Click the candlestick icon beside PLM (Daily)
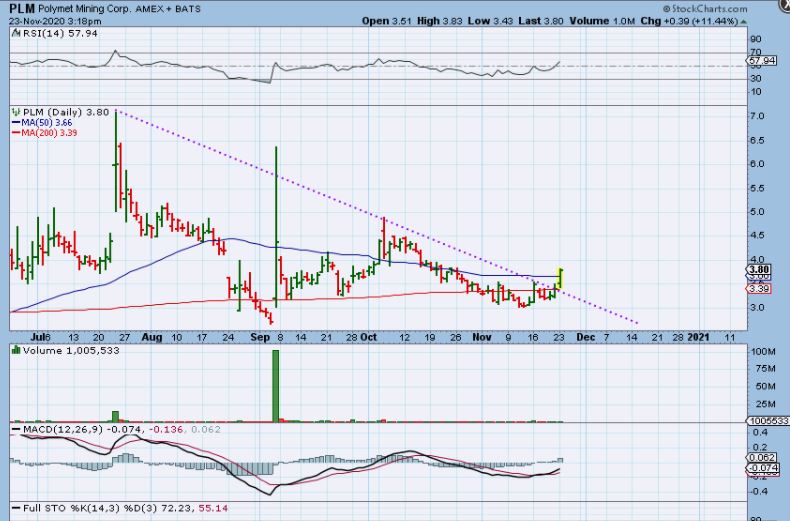 pos(16,112)
